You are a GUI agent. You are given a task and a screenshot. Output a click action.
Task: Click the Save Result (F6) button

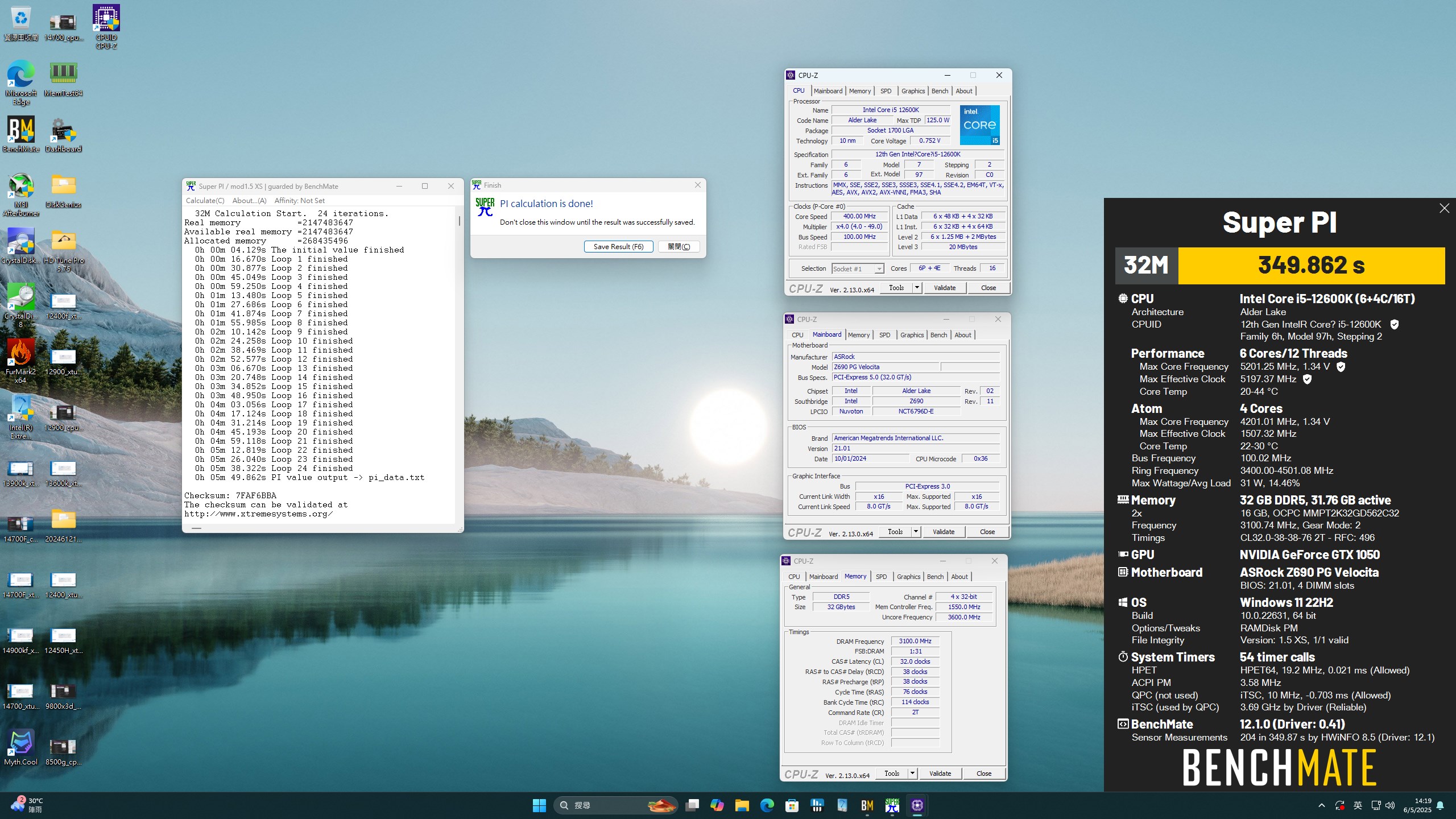pyautogui.click(x=618, y=247)
